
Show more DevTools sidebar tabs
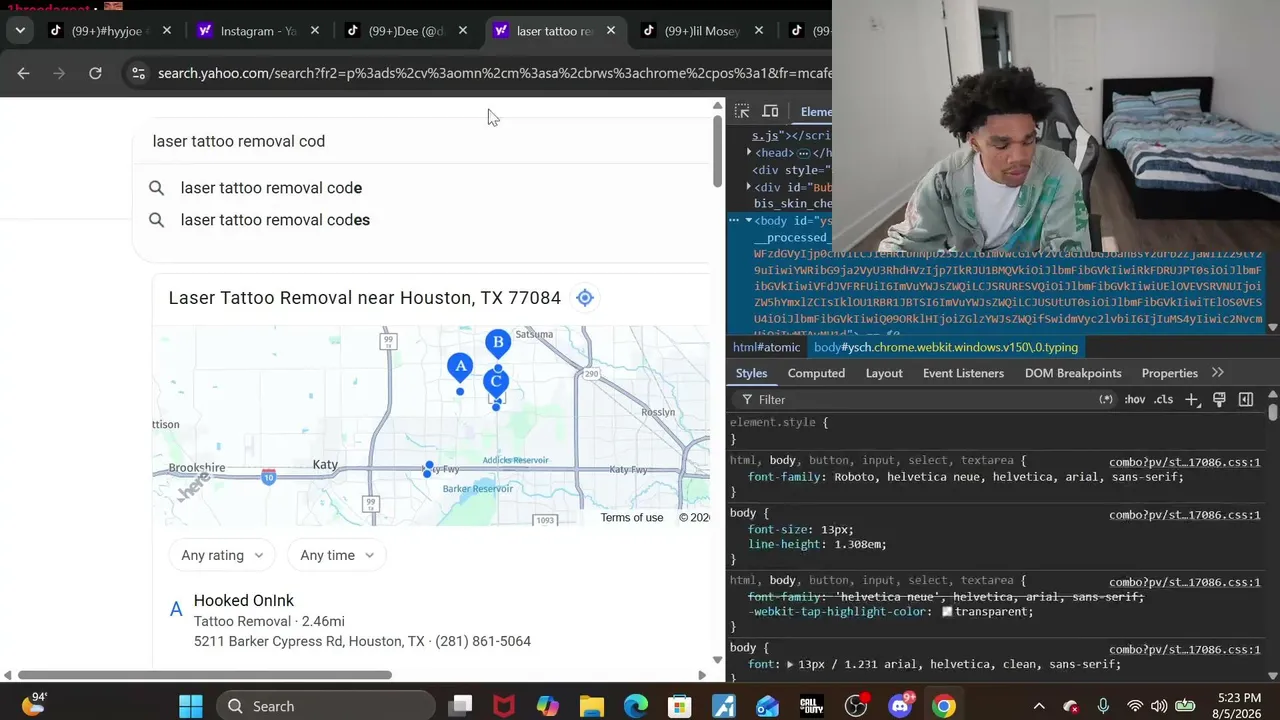(x=1218, y=373)
